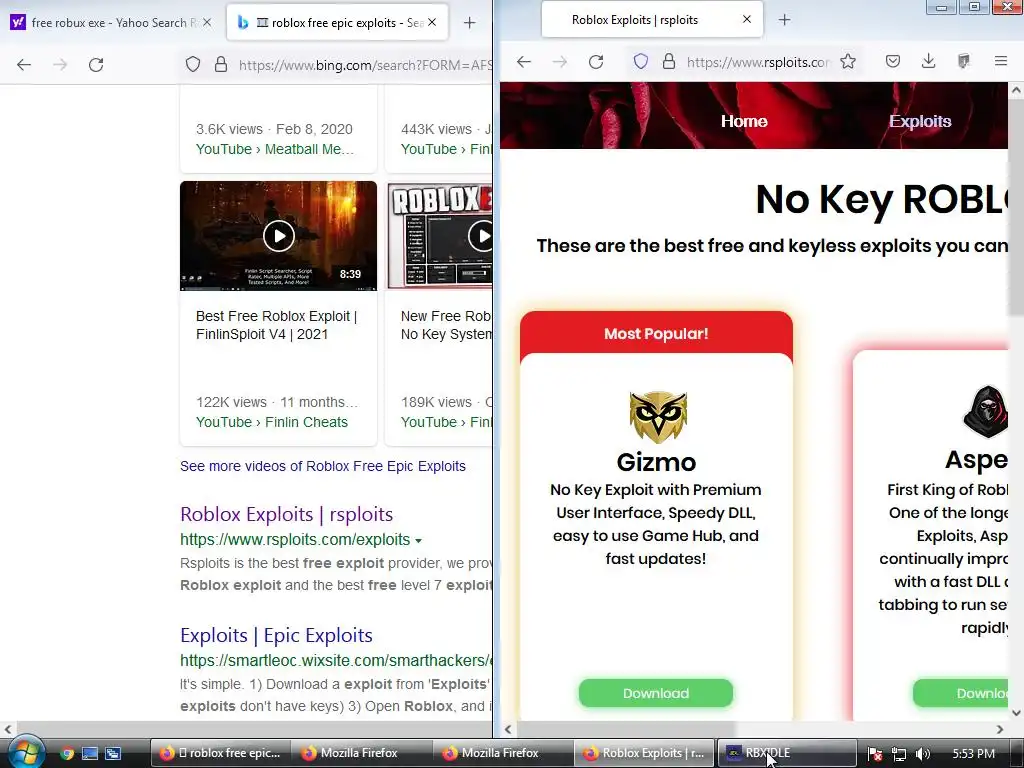Launch Chrome from the taskbar

(x=67, y=753)
